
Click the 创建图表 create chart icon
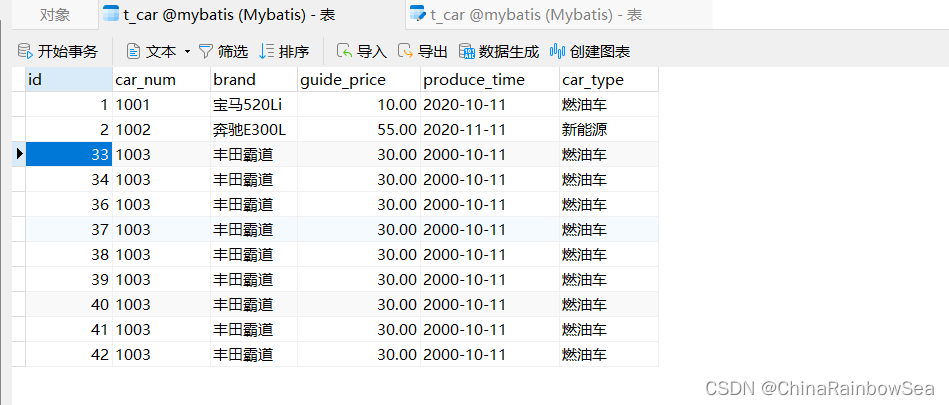coord(557,51)
